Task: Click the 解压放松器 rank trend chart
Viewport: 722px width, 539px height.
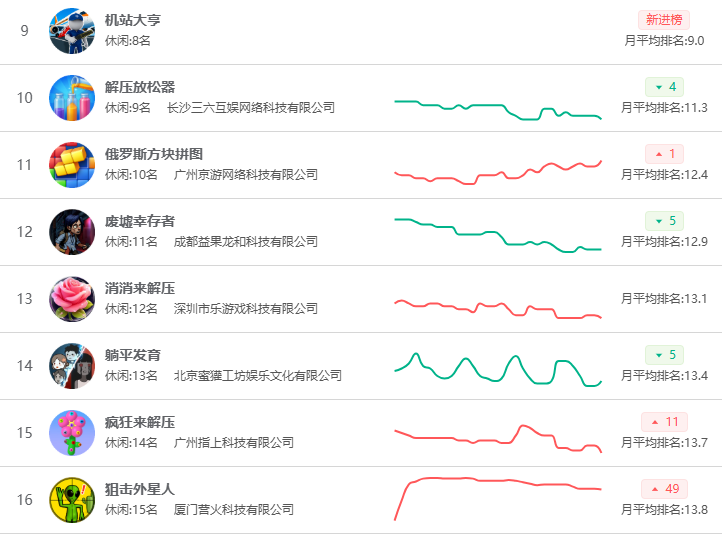Action: (498, 110)
